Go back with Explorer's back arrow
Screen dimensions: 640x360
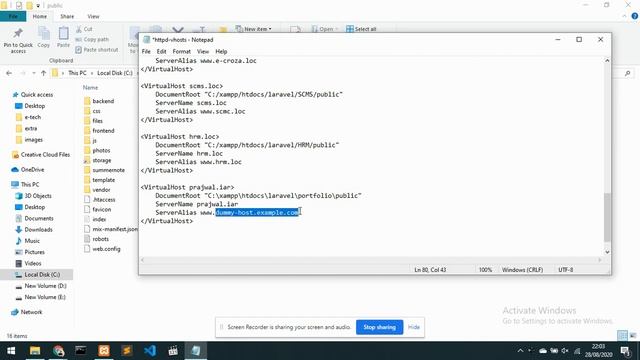[x=9, y=73]
